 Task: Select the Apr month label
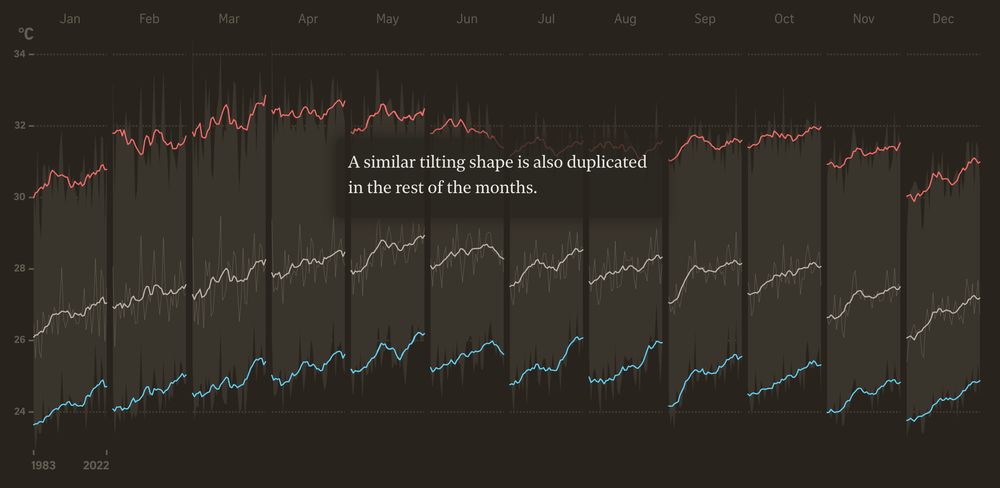308,19
